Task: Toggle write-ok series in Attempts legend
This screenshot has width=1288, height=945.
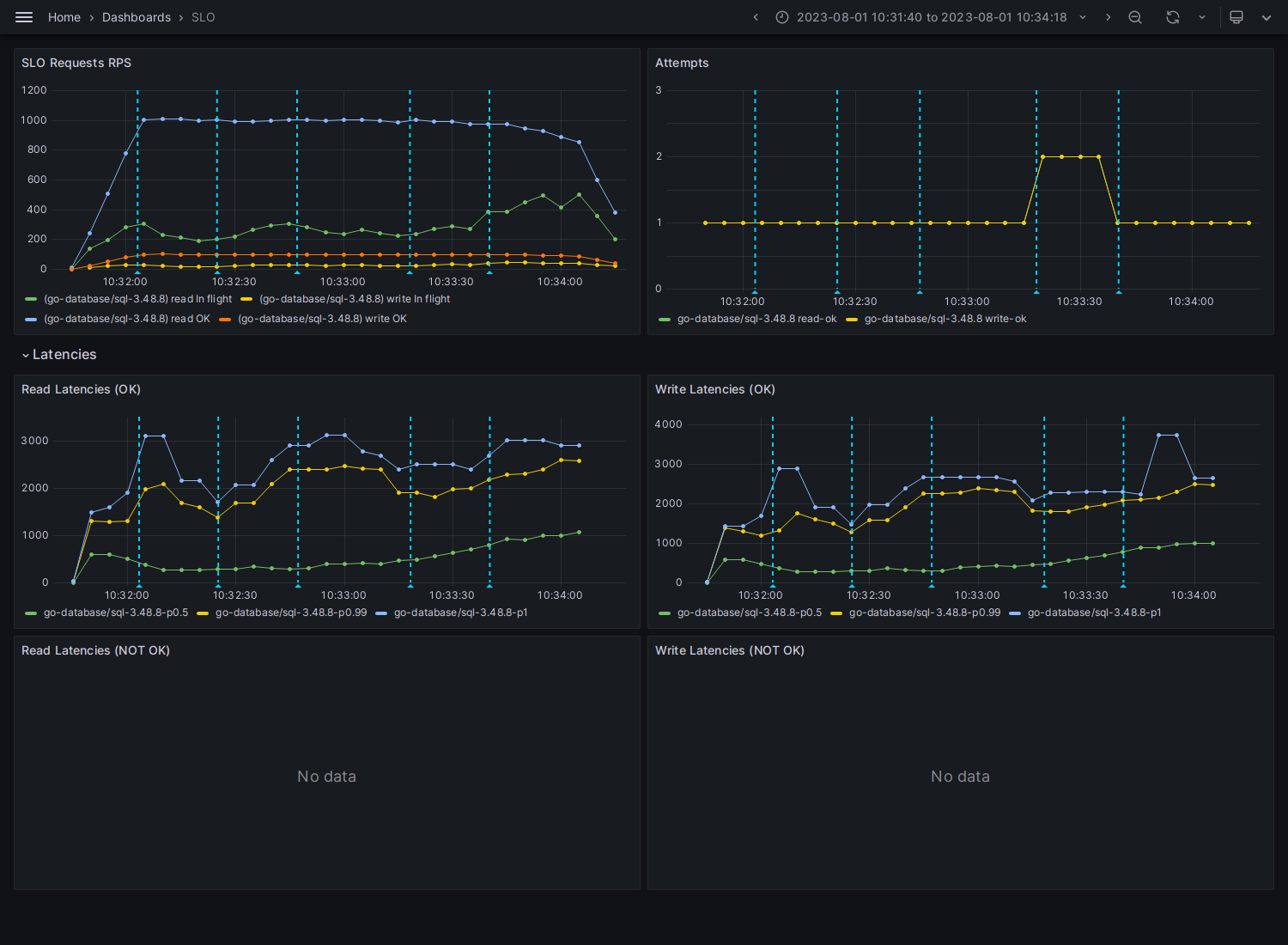Action: click(x=945, y=319)
